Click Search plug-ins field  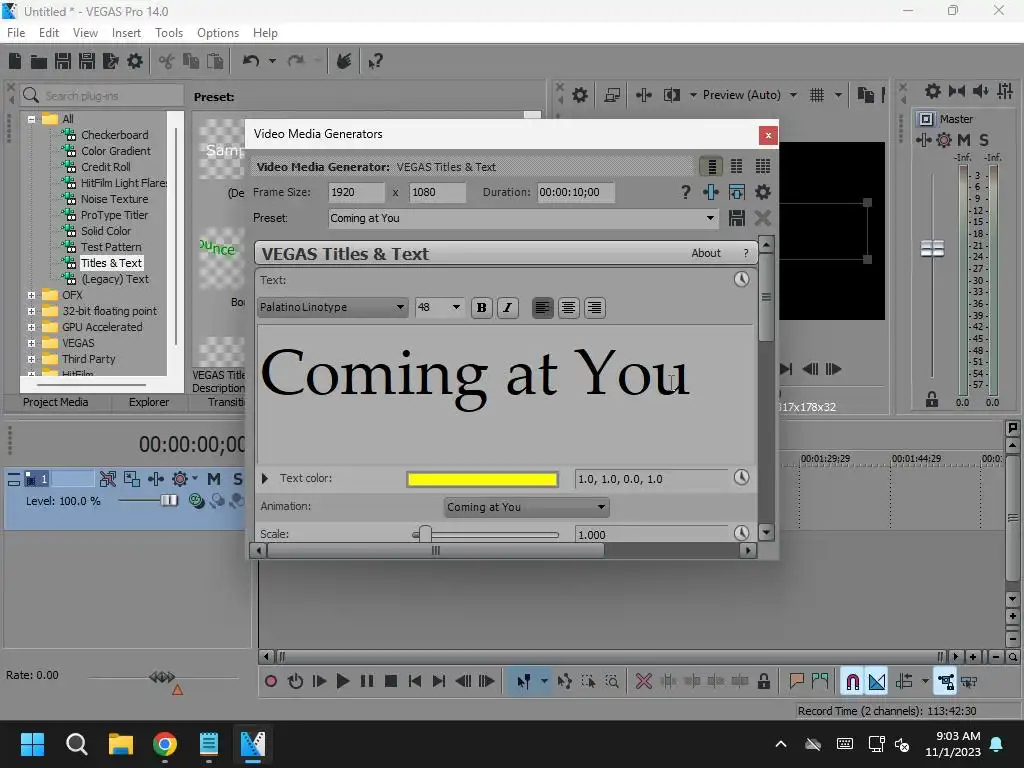click(x=101, y=96)
